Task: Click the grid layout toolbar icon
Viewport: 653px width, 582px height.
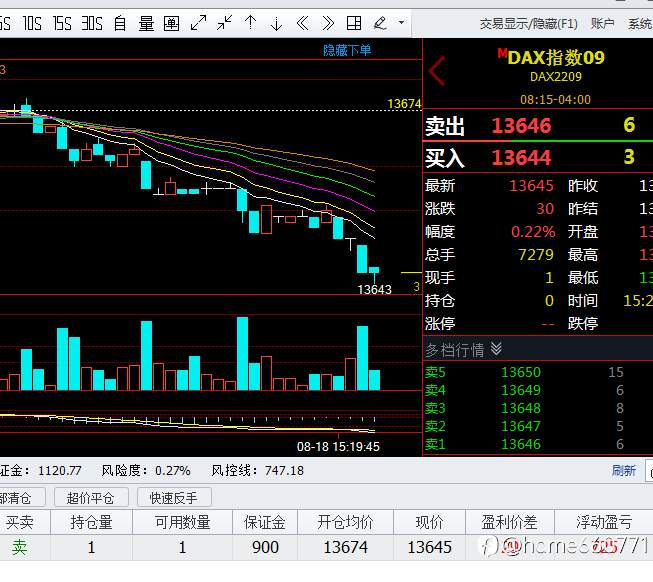Action: click(354, 23)
